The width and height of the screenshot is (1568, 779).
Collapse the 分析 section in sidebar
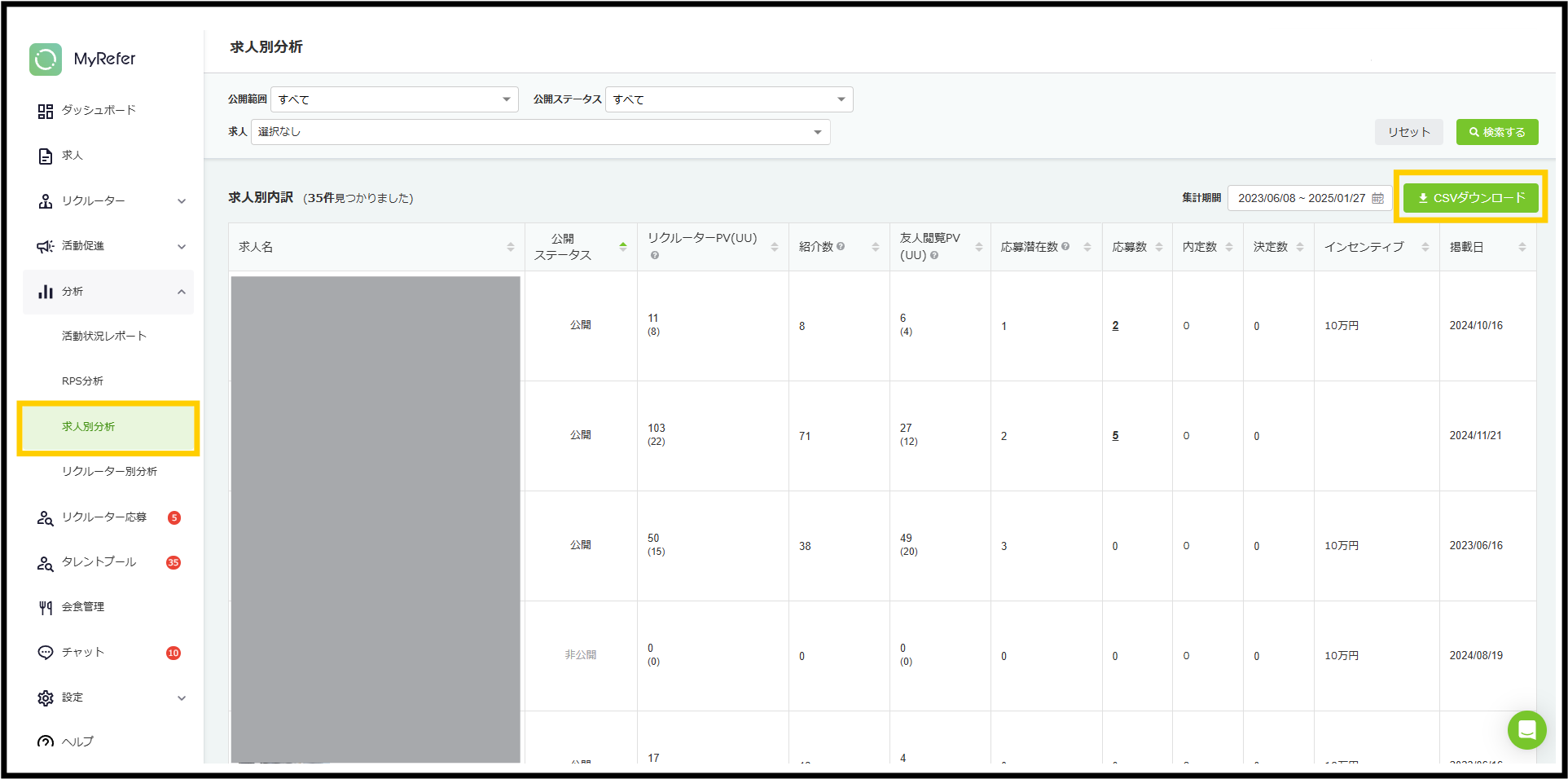(181, 291)
